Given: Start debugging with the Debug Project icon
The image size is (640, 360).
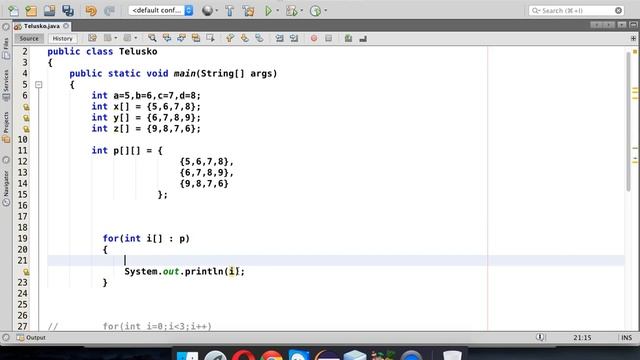Looking at the screenshot, I should [291, 11].
